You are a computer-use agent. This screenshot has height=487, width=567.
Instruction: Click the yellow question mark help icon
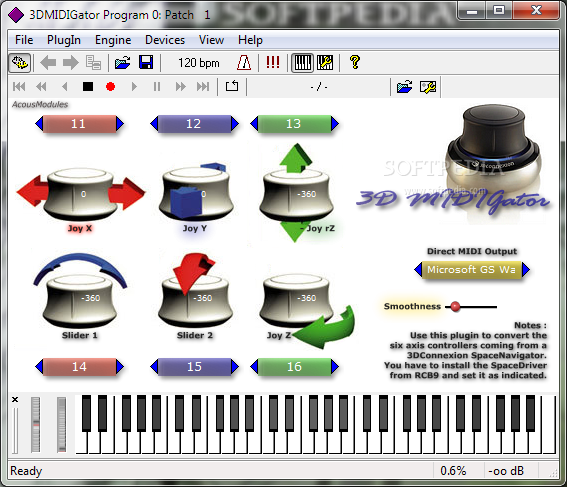[355, 63]
